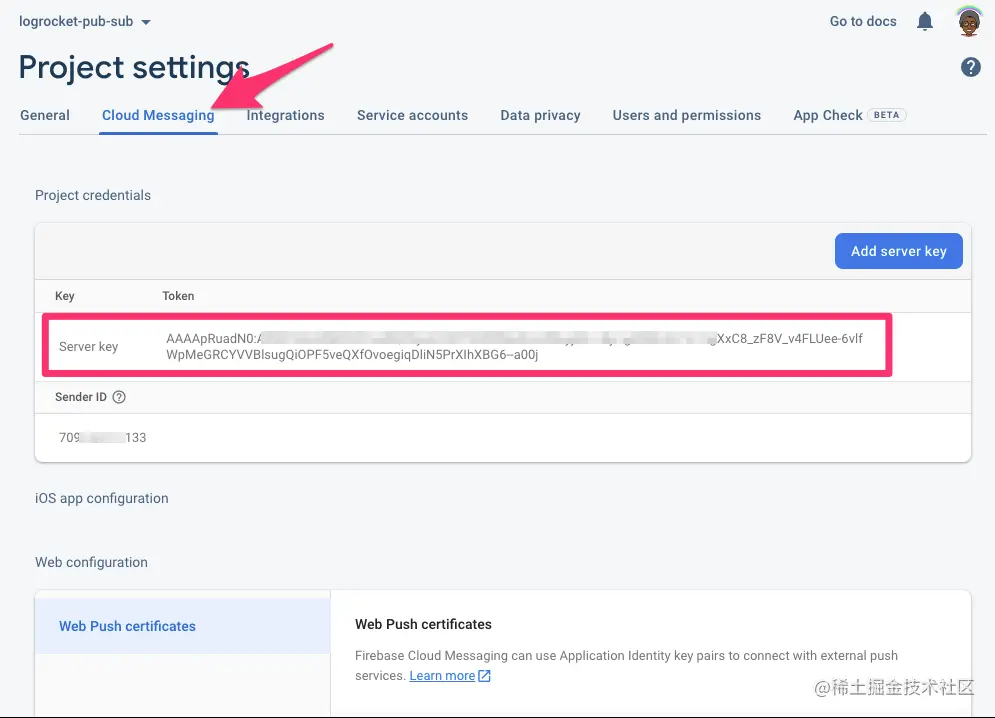
Task: Open the Integrations tab
Action: [285, 115]
